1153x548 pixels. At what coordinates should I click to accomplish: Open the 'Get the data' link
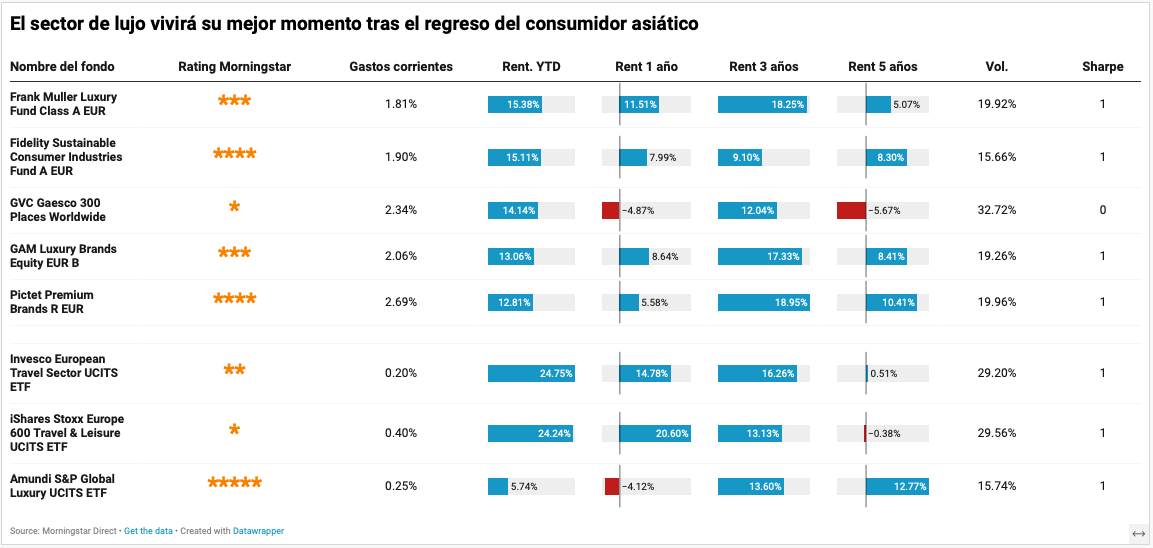point(150,531)
